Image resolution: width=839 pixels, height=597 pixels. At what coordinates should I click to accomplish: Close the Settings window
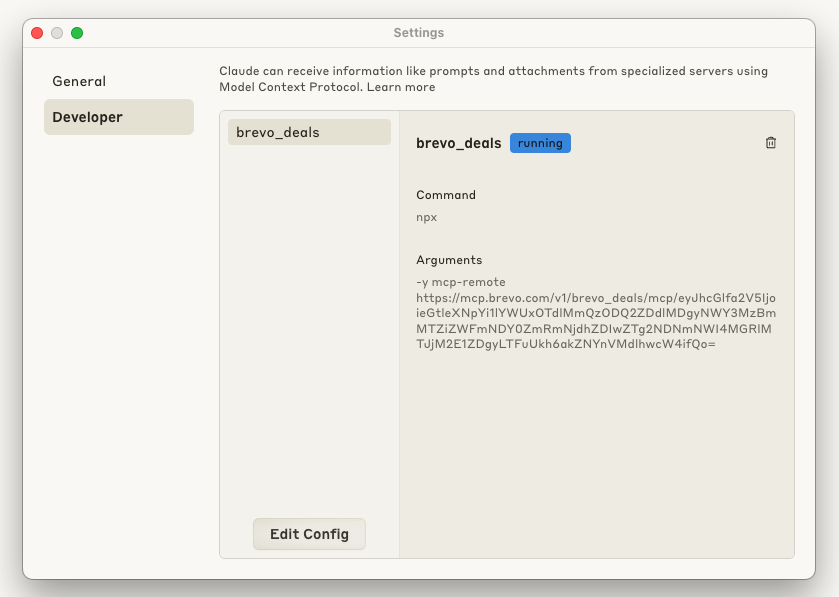click(x=36, y=32)
